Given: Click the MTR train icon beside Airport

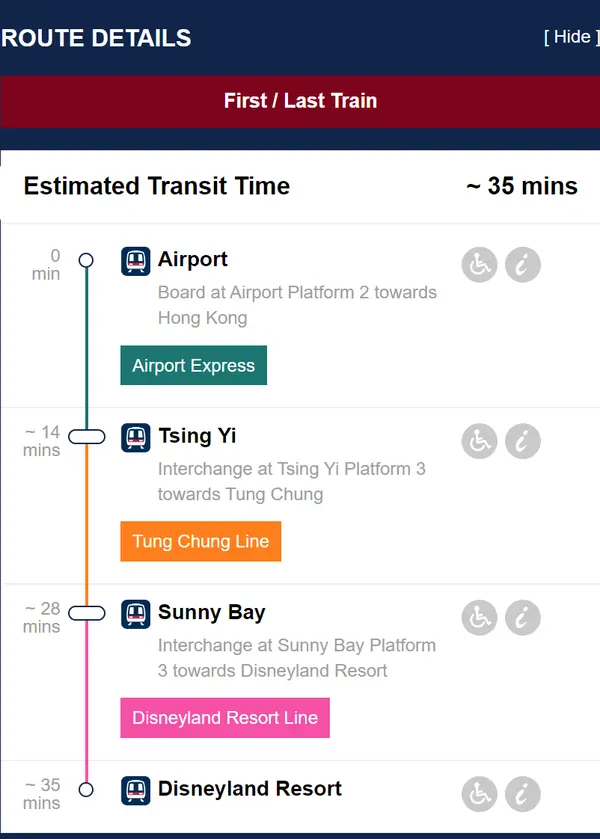Looking at the screenshot, I should pyautogui.click(x=135, y=261).
